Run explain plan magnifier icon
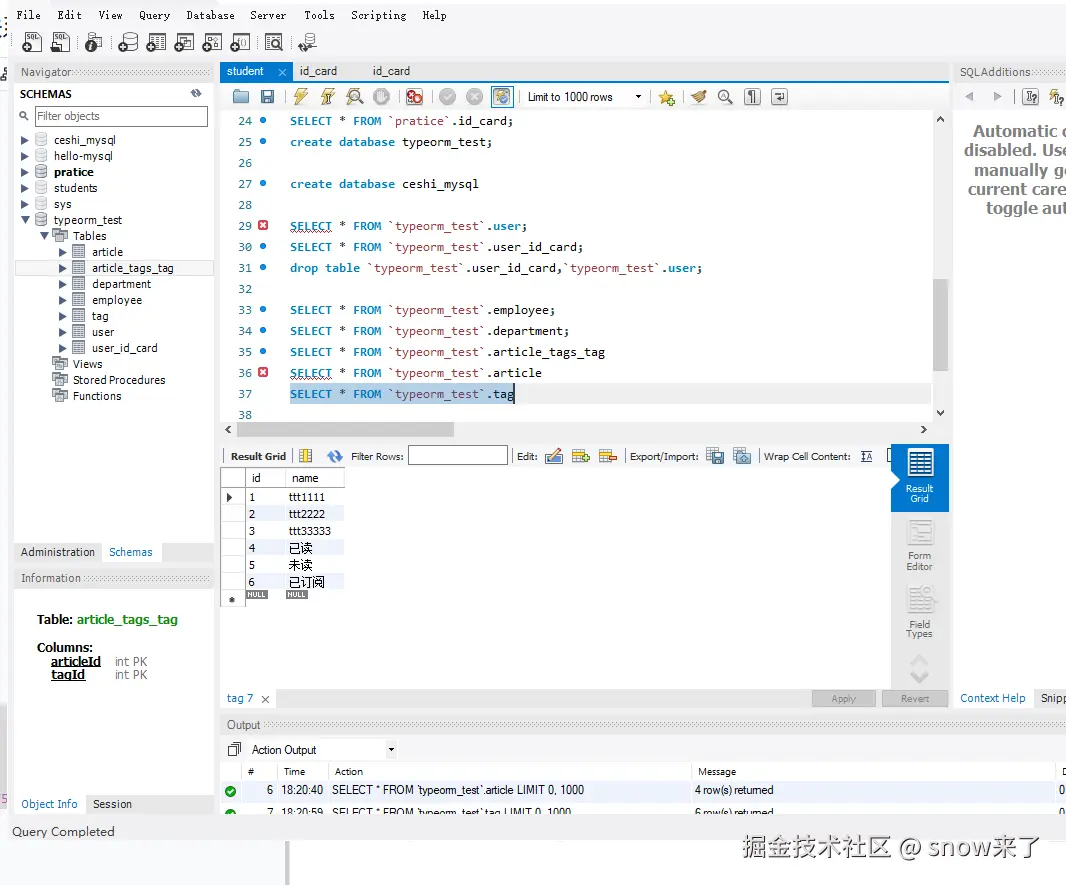This screenshot has height=885, width=1066. pos(354,97)
